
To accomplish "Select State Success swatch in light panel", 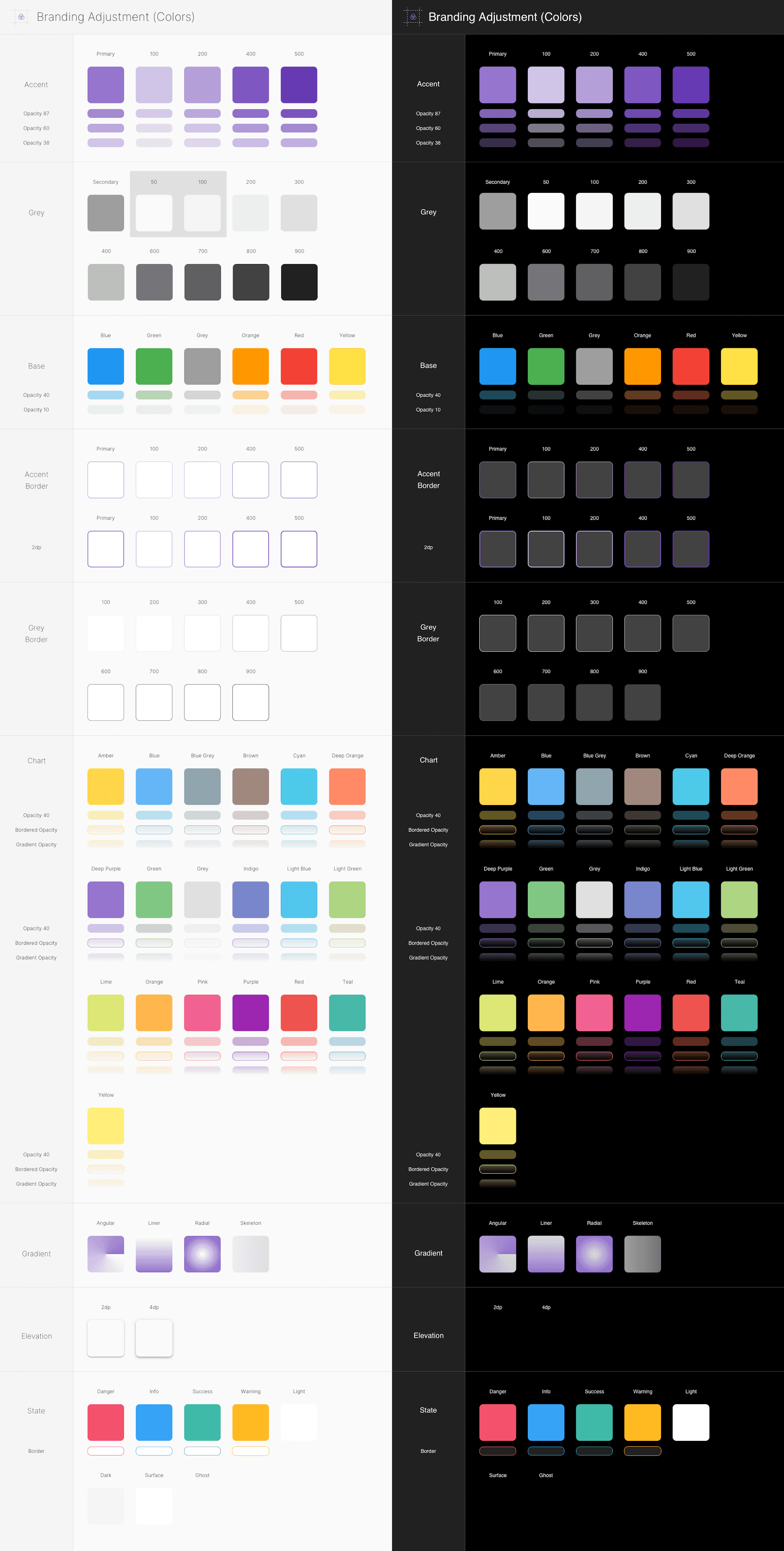I will 202,1422.
